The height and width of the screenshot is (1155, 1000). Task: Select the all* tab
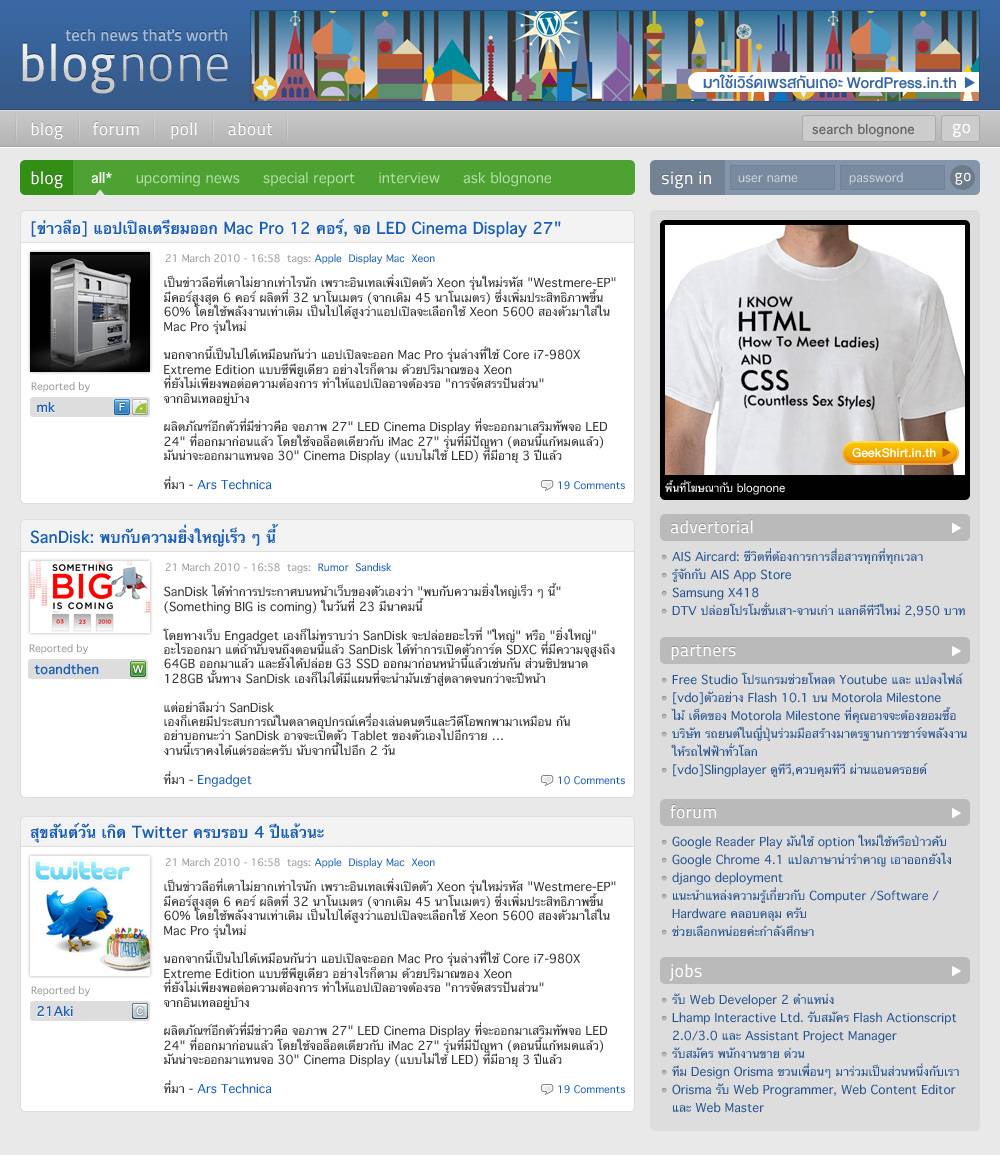pyautogui.click(x=101, y=178)
